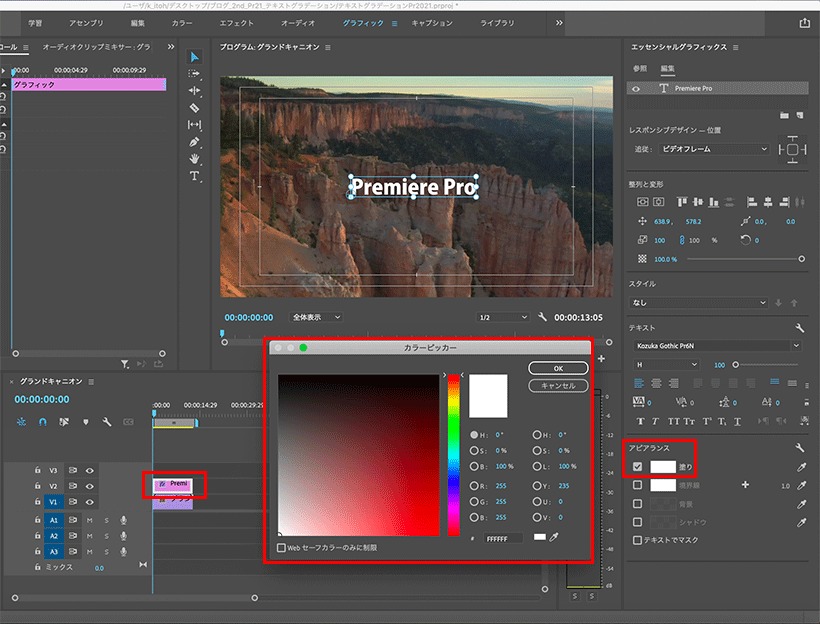820x624 pixels.
Task: Solo audio track A2
Action: click(107, 536)
